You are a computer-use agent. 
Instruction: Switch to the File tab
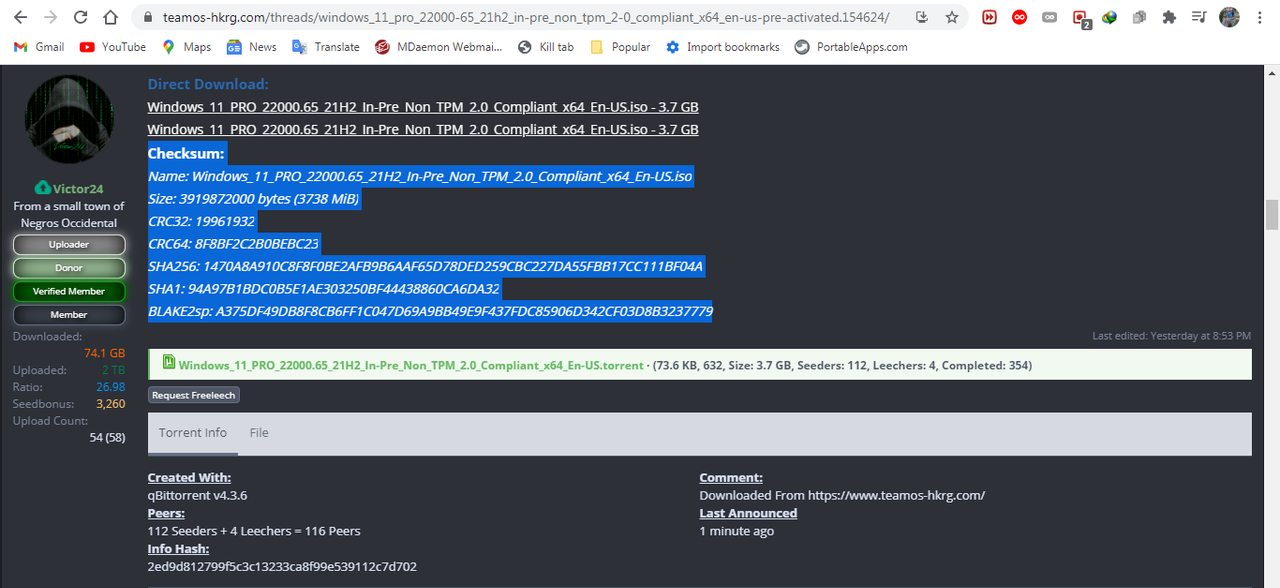coord(259,433)
